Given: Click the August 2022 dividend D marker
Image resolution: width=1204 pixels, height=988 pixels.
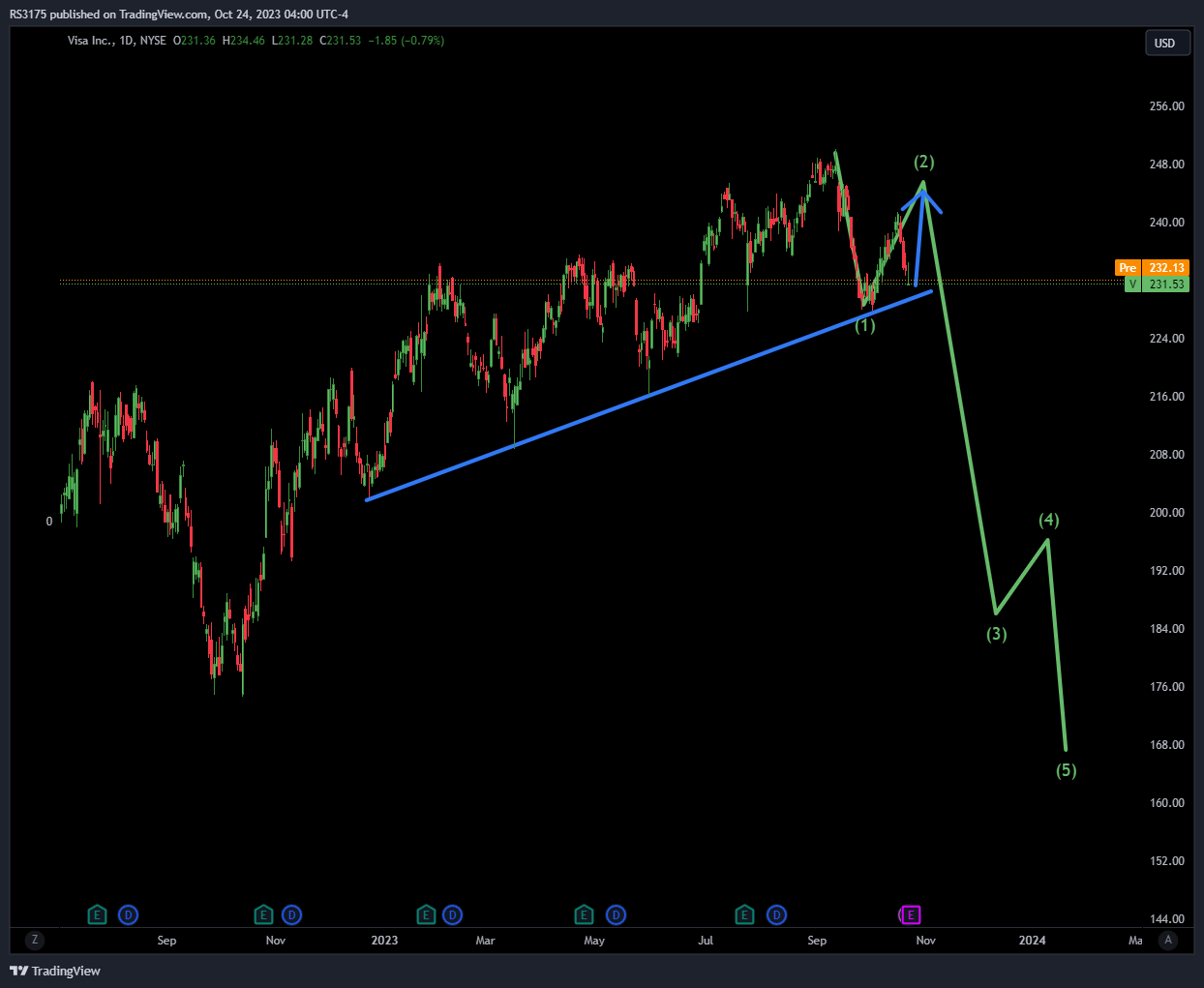Looking at the screenshot, I should (128, 914).
